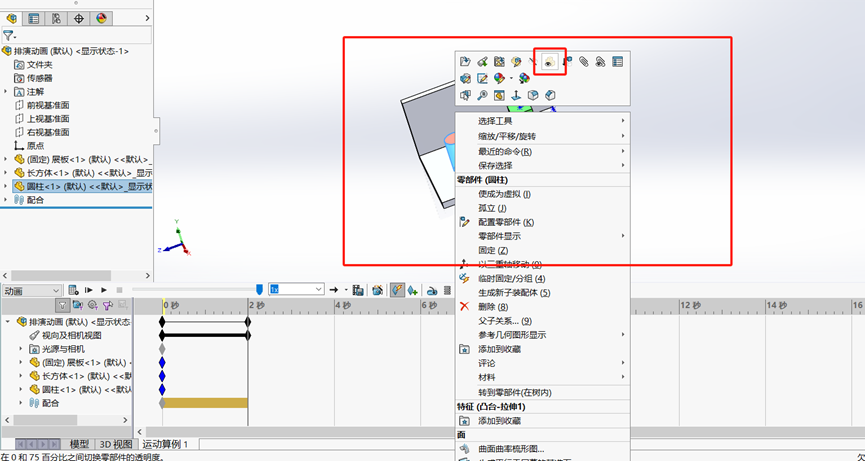Image resolution: width=865 pixels, height=461 pixels.
Task: Open ConfigurationManager tab
Action: pos(56,18)
